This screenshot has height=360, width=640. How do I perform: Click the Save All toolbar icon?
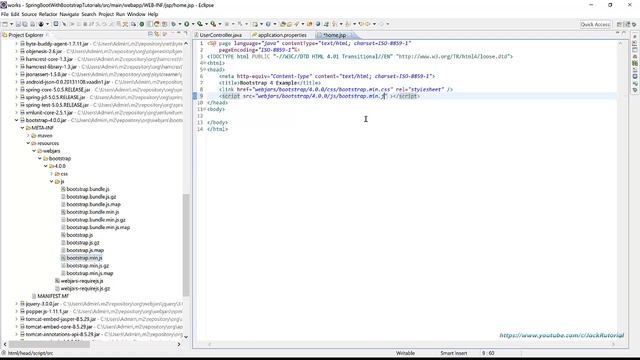25,24
